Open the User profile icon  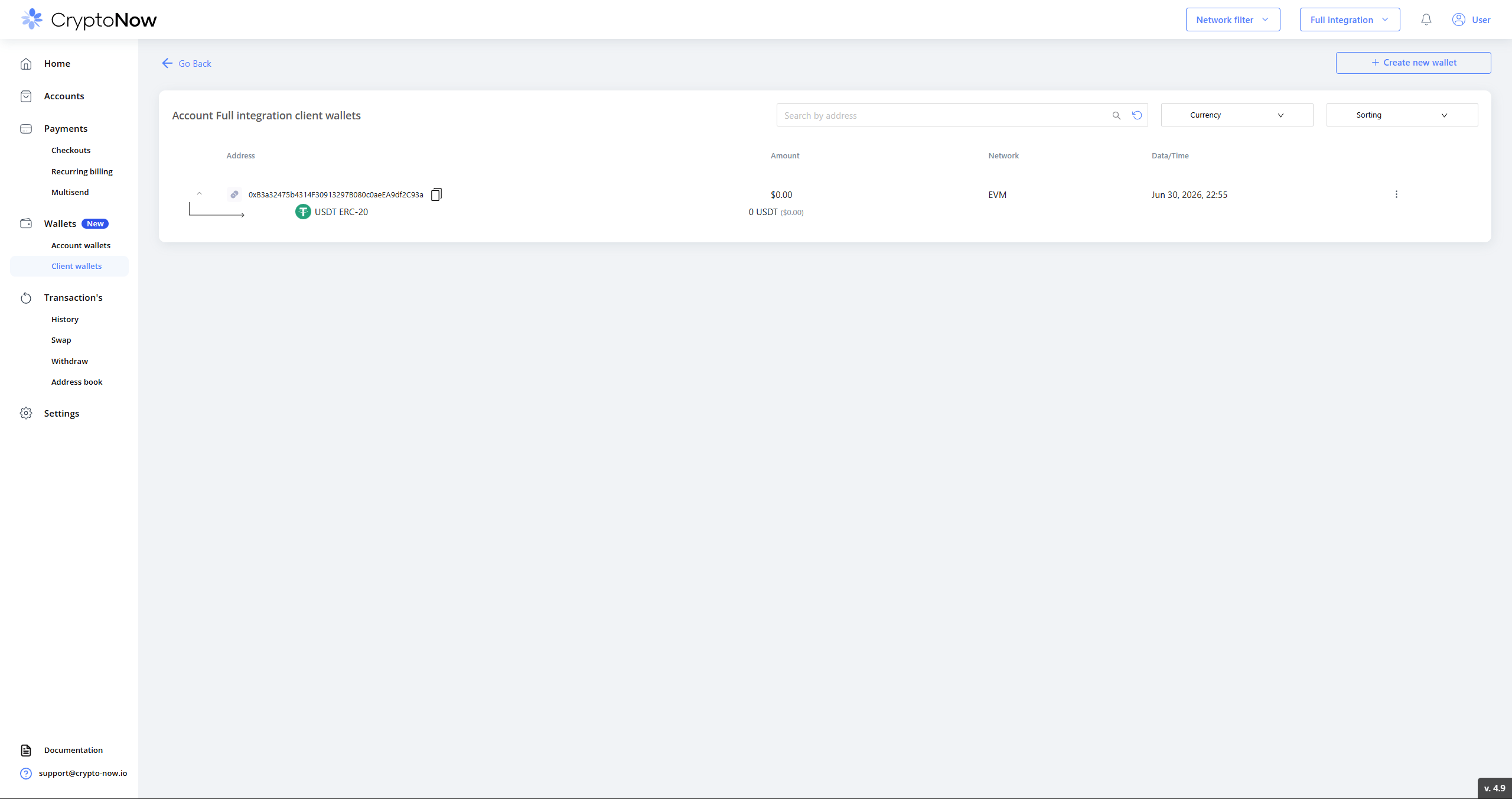1459,20
